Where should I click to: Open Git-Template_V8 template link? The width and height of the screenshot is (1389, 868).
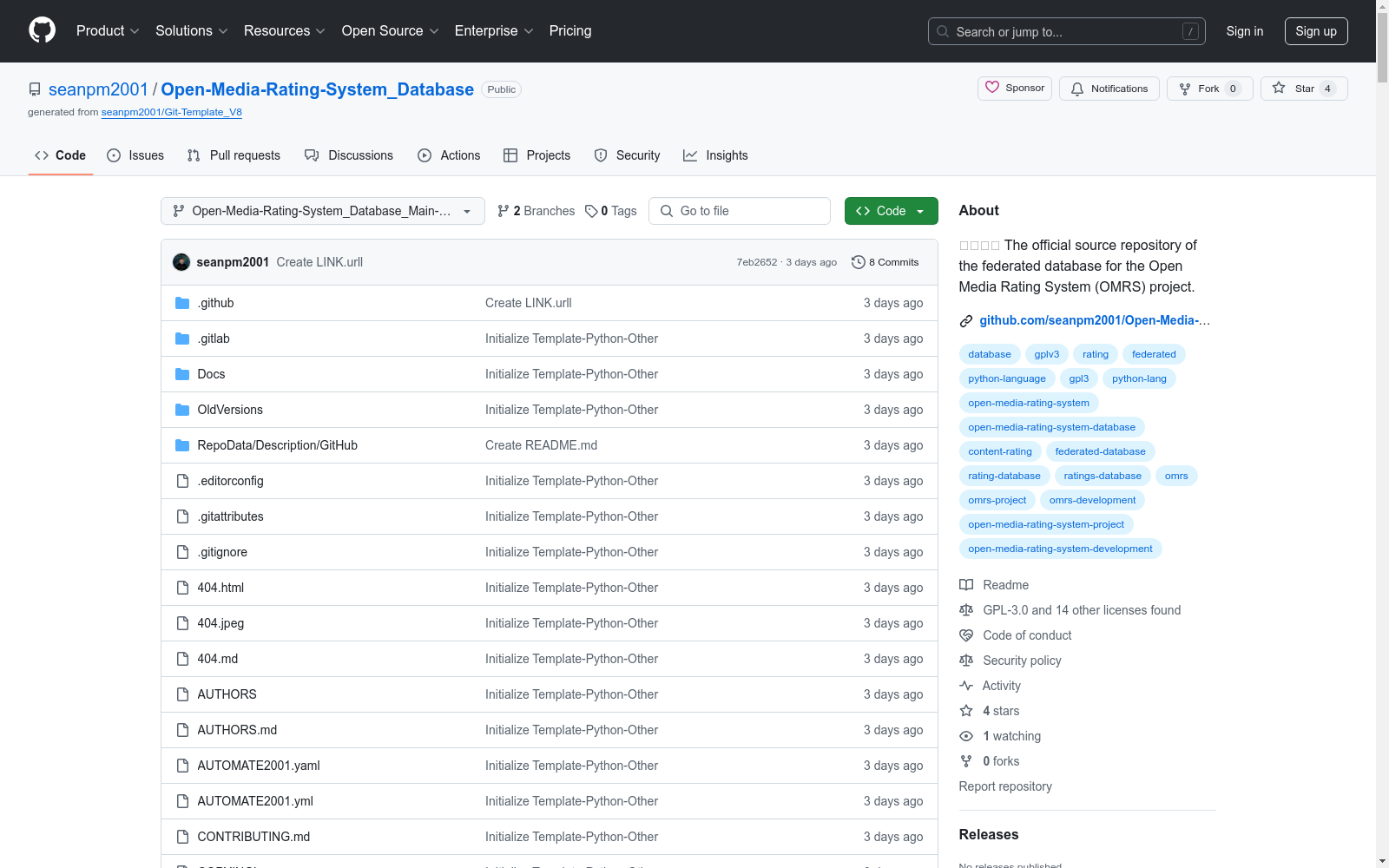tap(172, 112)
